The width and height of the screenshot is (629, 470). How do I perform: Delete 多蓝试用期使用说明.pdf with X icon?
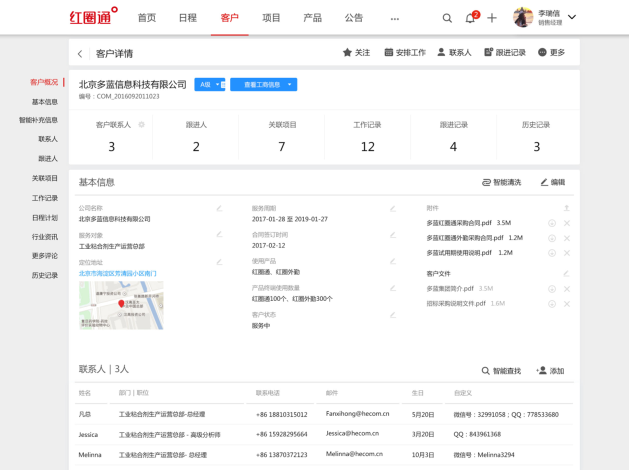point(567,253)
